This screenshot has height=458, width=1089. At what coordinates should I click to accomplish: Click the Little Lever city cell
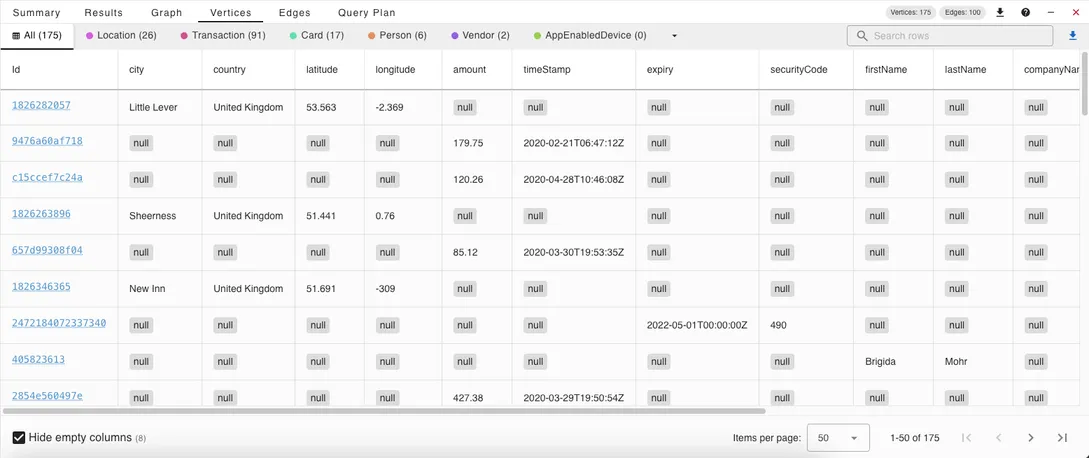point(153,108)
